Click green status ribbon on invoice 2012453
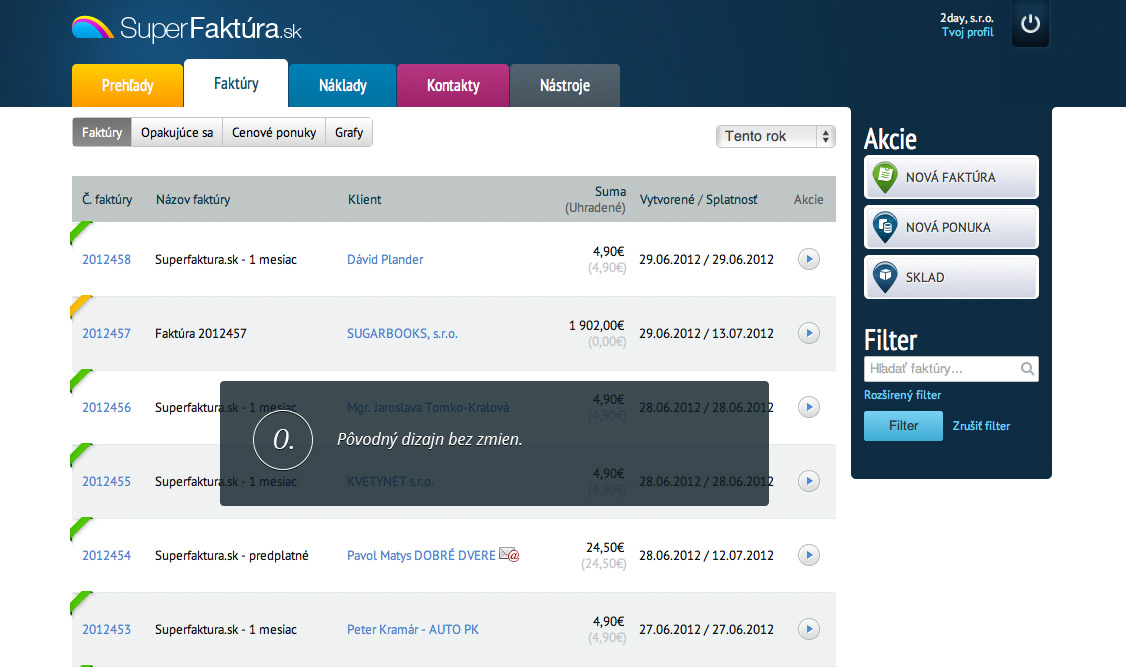 pyautogui.click(x=80, y=602)
